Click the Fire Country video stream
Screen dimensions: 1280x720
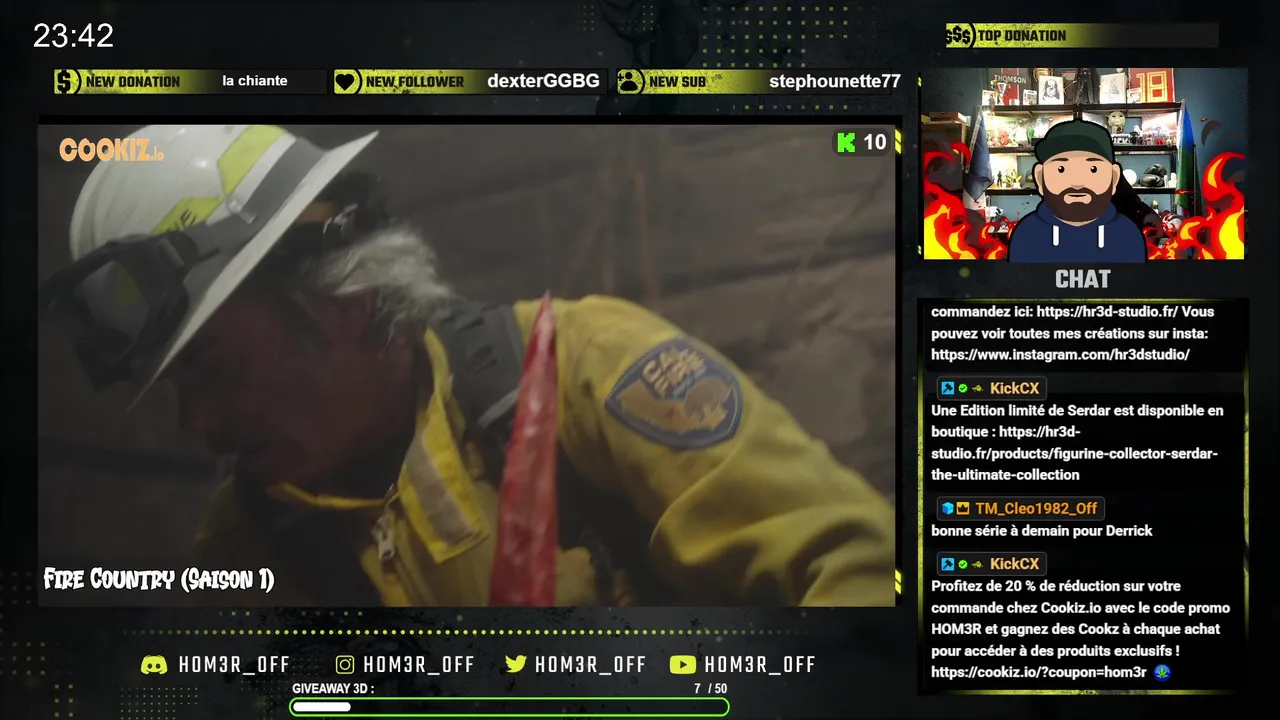click(467, 365)
